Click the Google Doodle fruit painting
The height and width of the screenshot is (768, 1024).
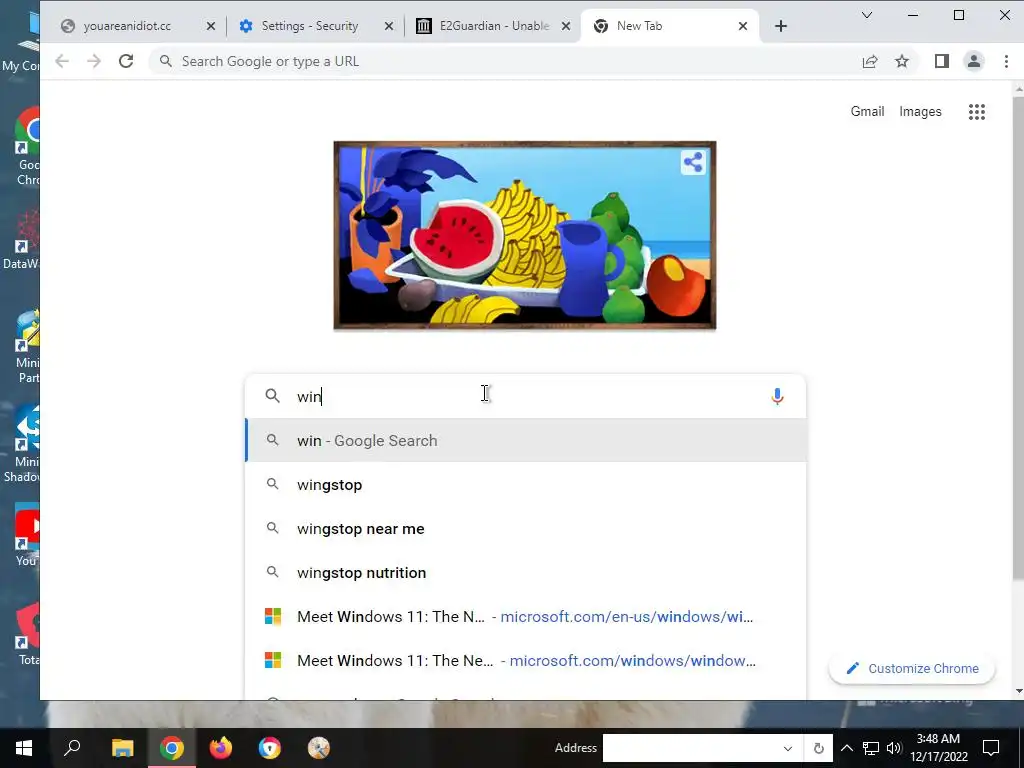pos(524,235)
